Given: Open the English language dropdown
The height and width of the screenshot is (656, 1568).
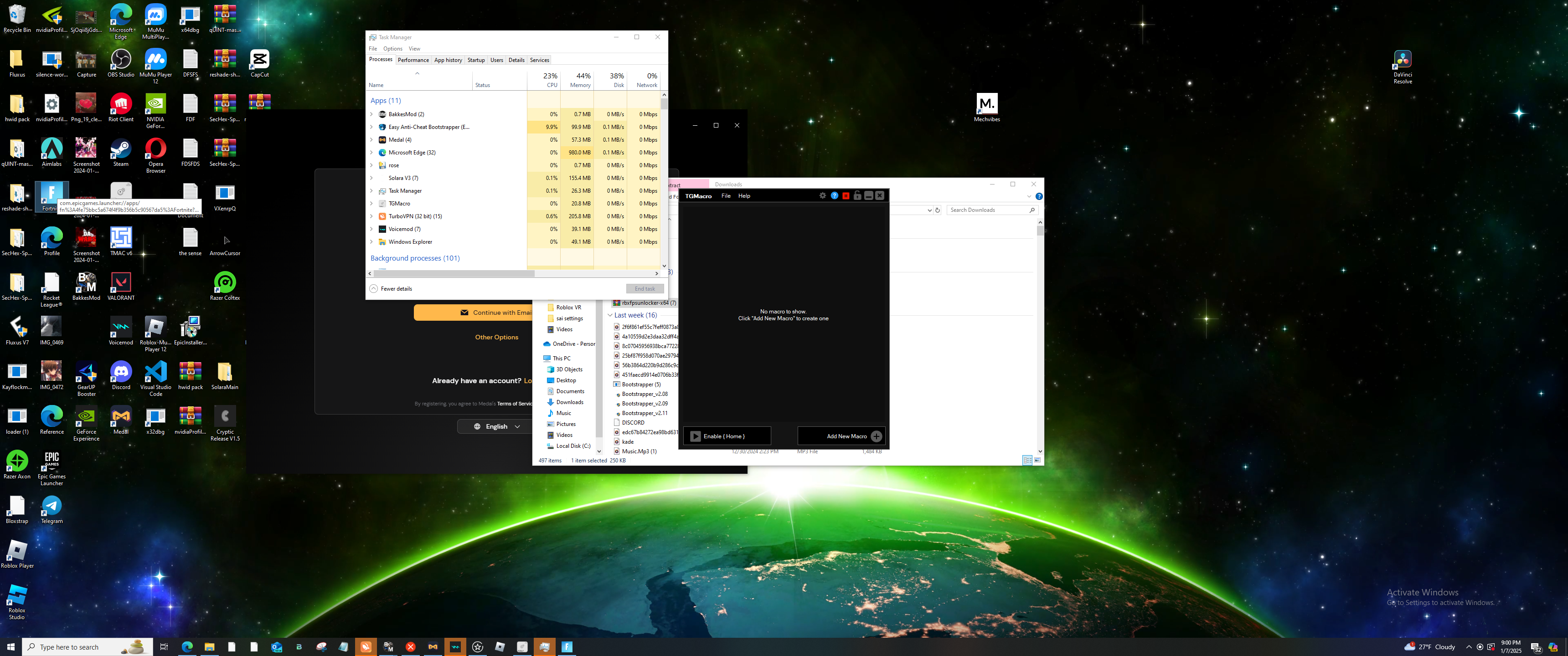Looking at the screenshot, I should pyautogui.click(x=497, y=426).
